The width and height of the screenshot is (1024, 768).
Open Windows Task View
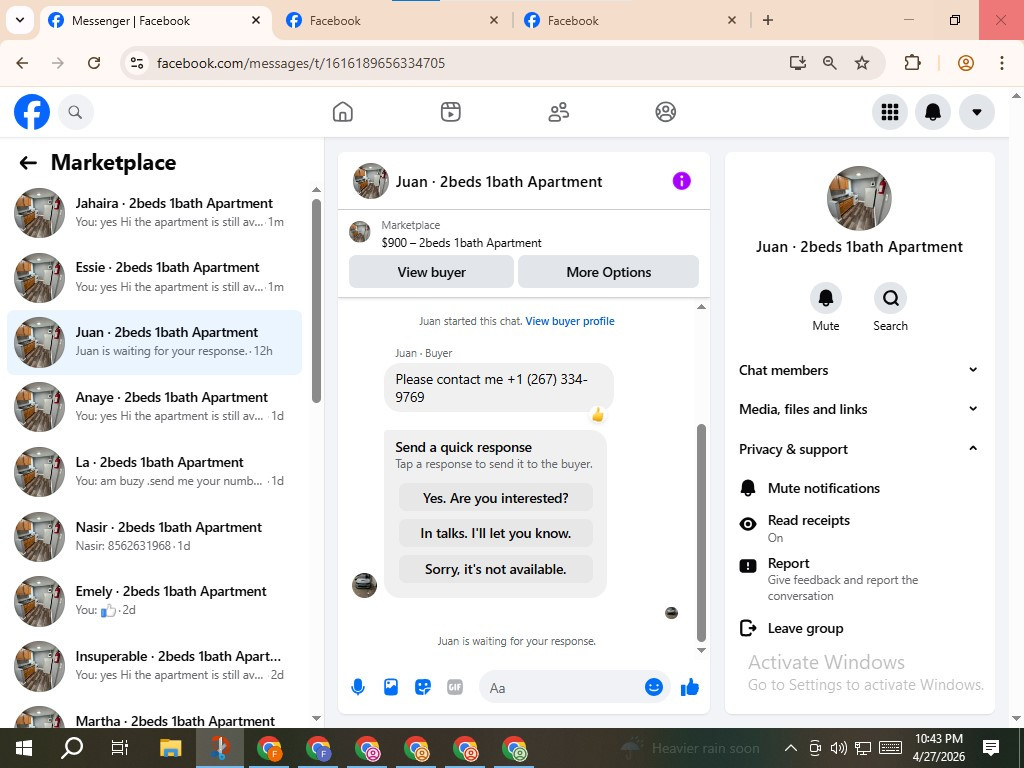(120, 748)
